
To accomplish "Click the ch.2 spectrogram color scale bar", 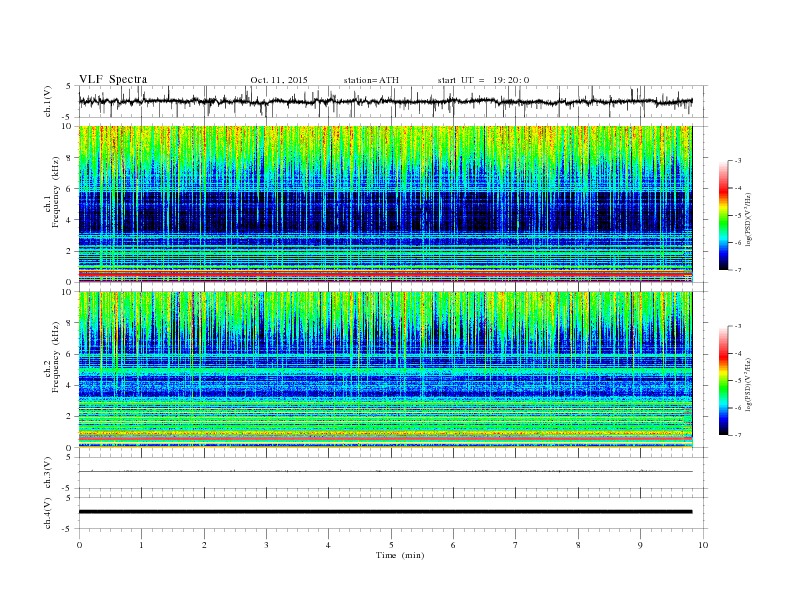I will tap(724, 381).
